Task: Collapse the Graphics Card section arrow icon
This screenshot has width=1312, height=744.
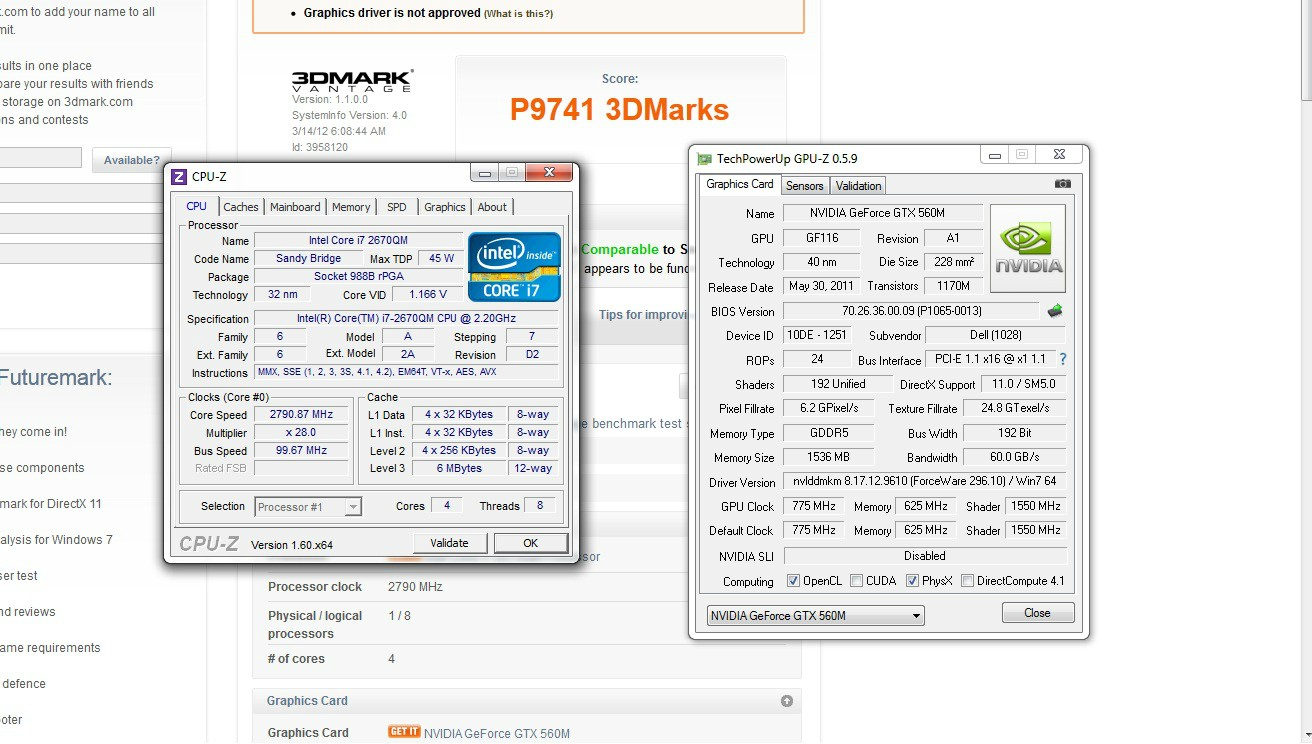Action: 787,701
